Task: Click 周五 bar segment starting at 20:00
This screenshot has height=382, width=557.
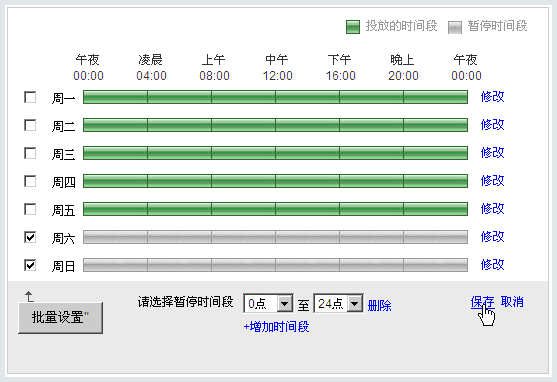Action: (436, 209)
